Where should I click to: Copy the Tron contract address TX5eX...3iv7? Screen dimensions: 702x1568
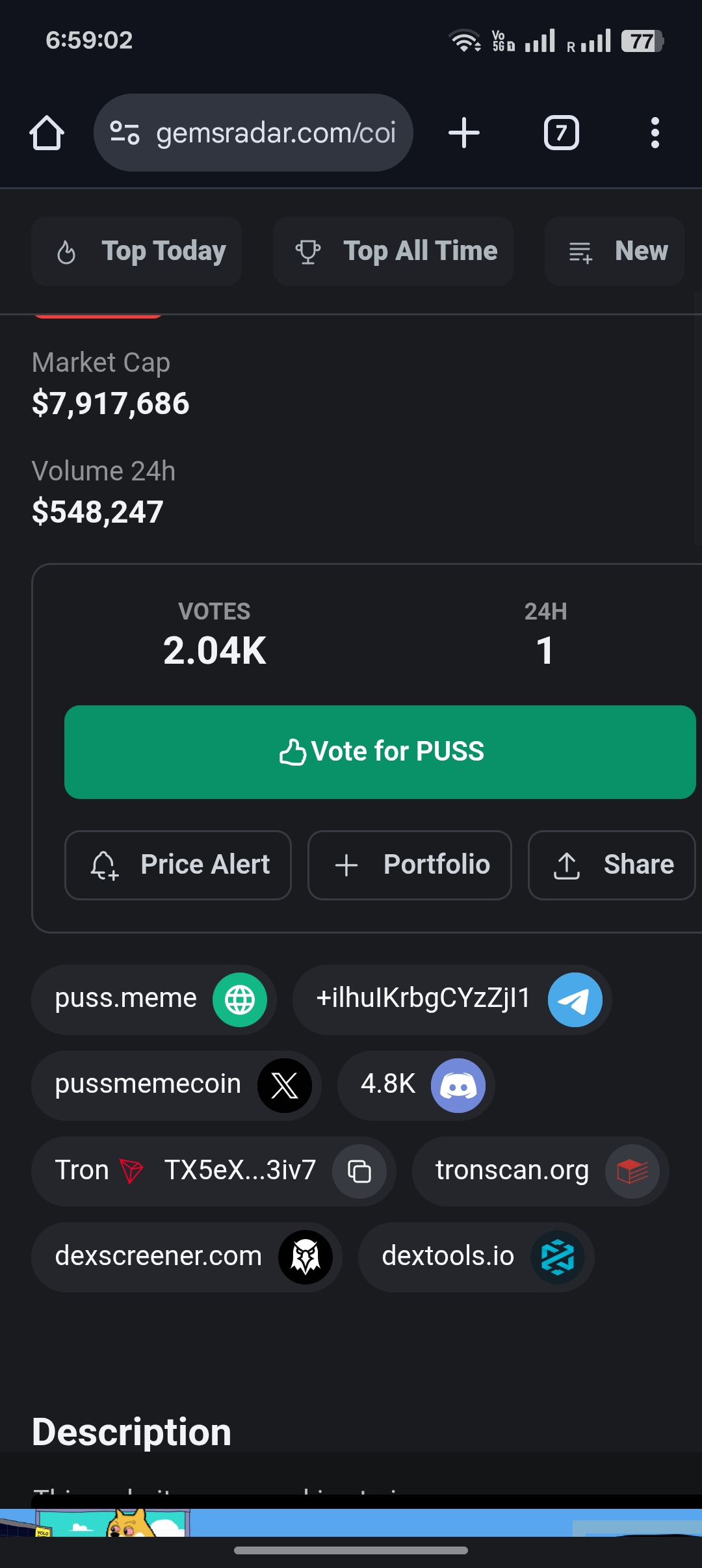point(359,1171)
